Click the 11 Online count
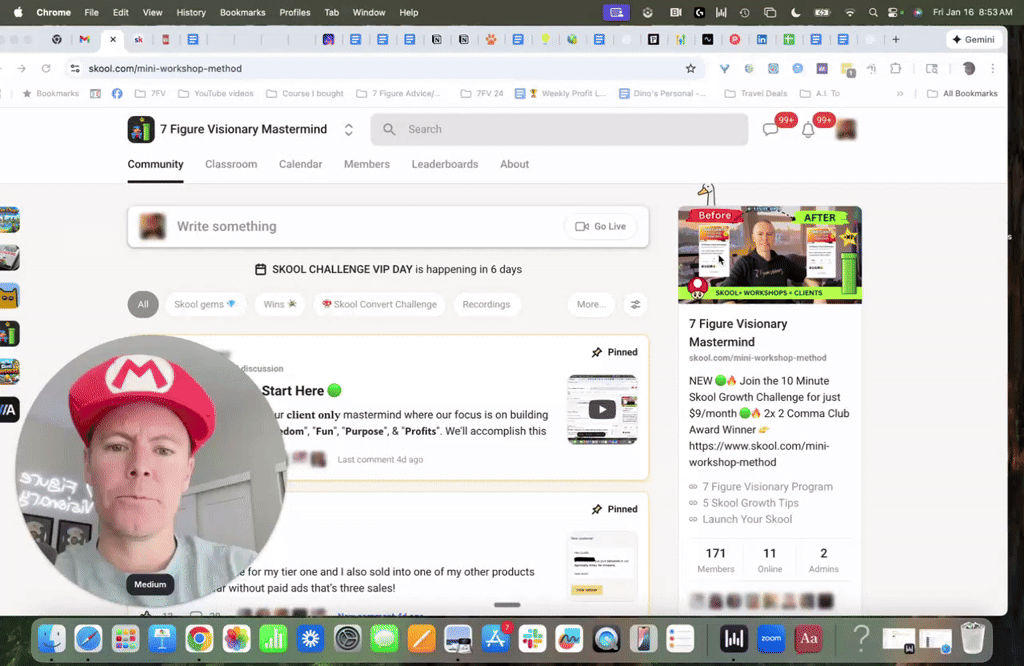 (x=770, y=560)
